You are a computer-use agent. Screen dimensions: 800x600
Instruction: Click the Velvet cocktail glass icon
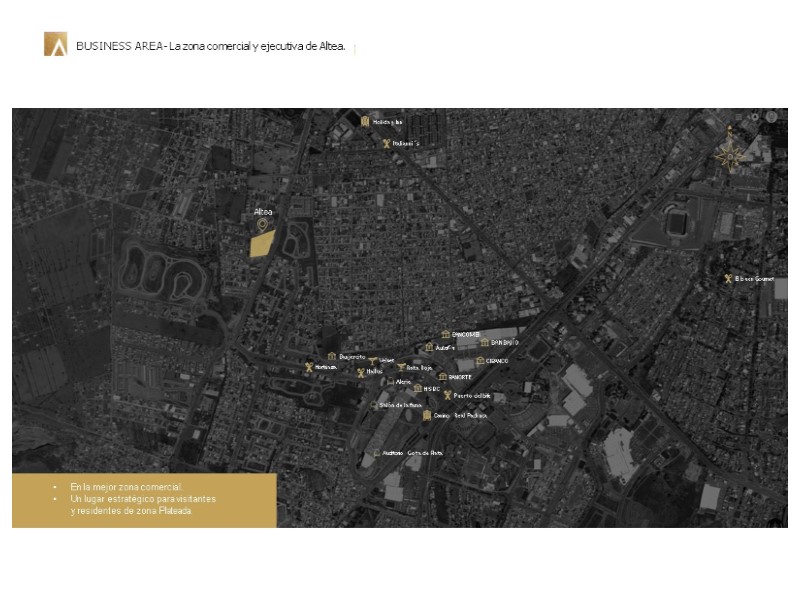(x=373, y=360)
